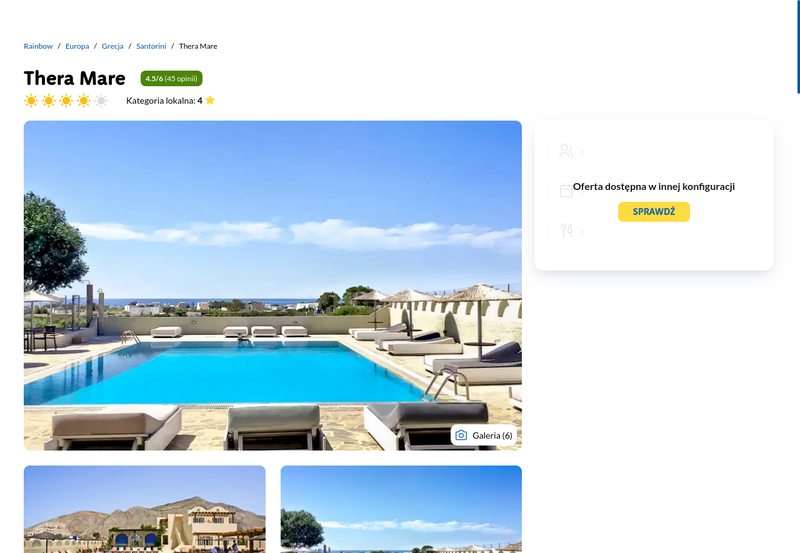Open the Grecja breadcrumb link

coord(112,46)
